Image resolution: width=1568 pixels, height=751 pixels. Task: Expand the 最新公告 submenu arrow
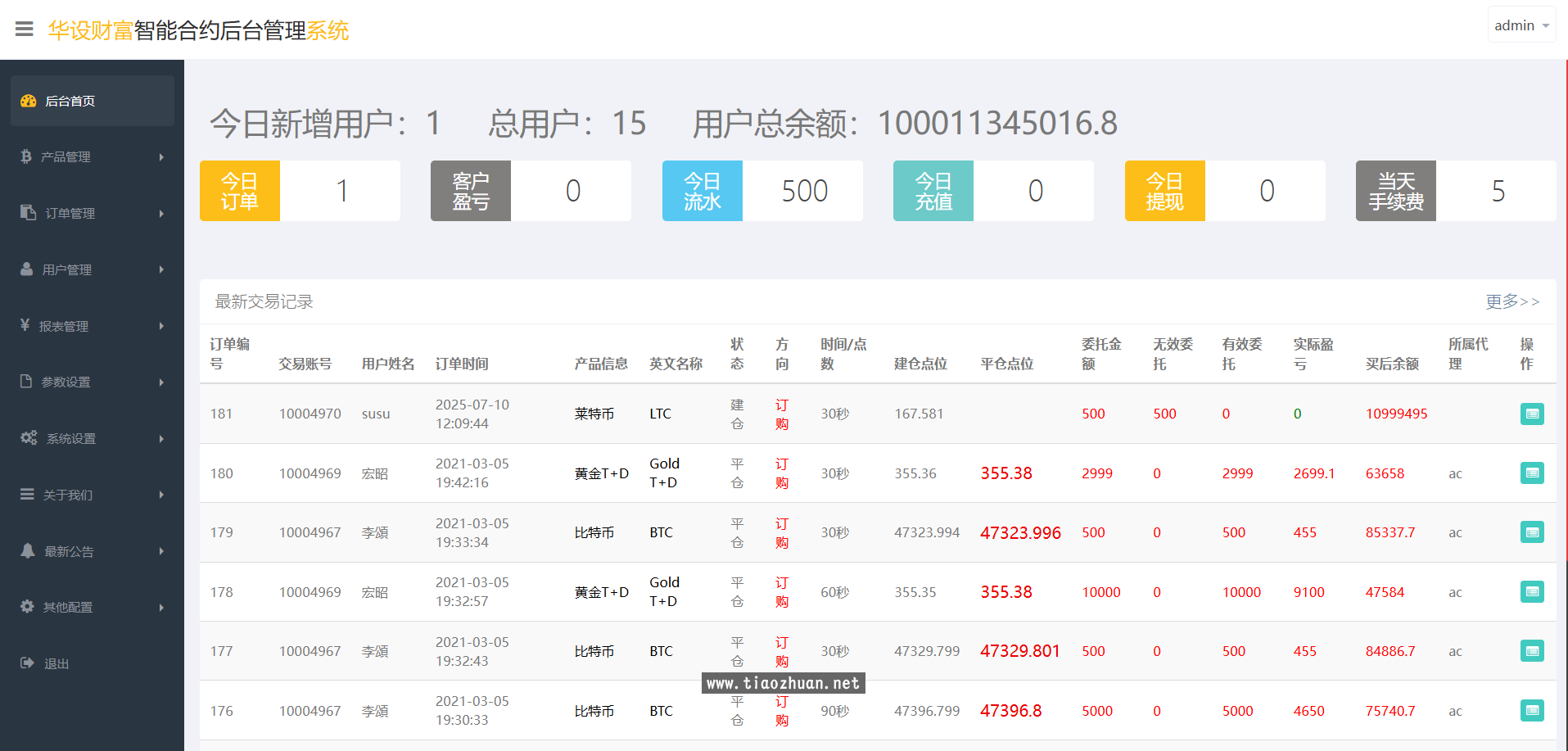coord(161,551)
